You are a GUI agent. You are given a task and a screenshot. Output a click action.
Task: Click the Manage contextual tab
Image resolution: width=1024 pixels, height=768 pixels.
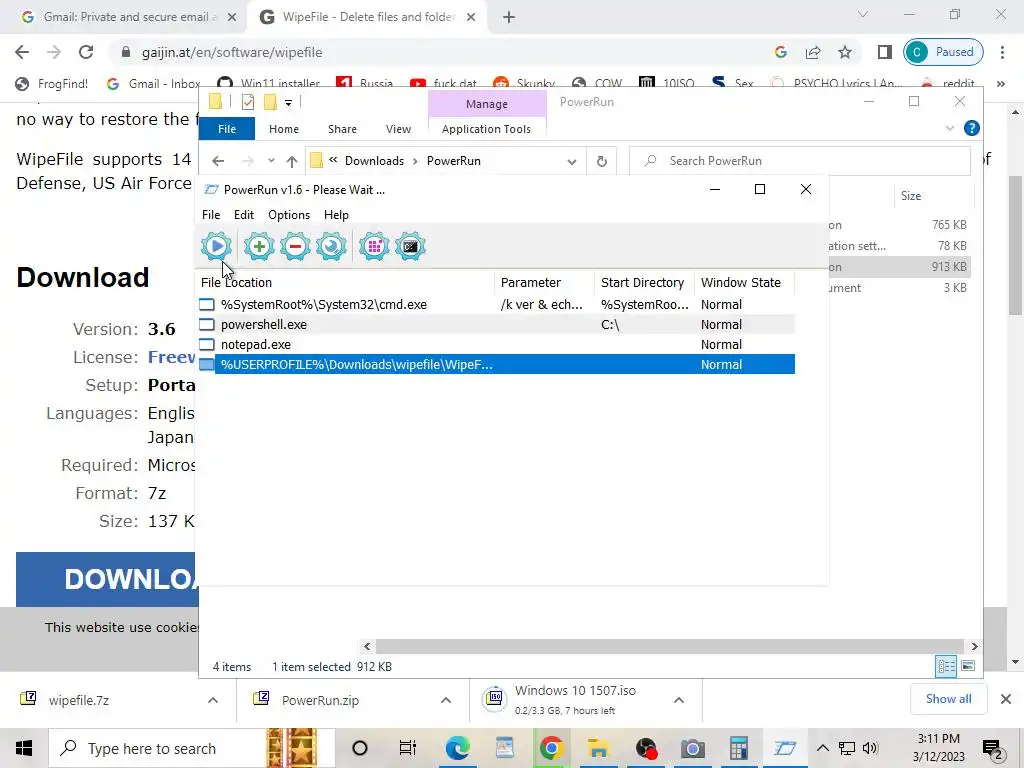pos(487,104)
